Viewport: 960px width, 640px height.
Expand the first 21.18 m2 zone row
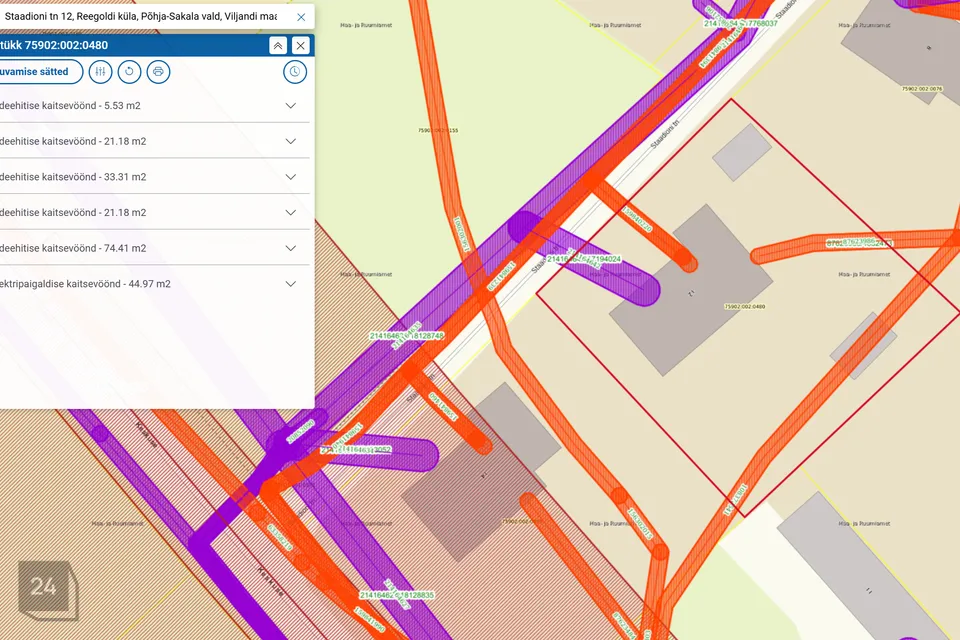(291, 141)
